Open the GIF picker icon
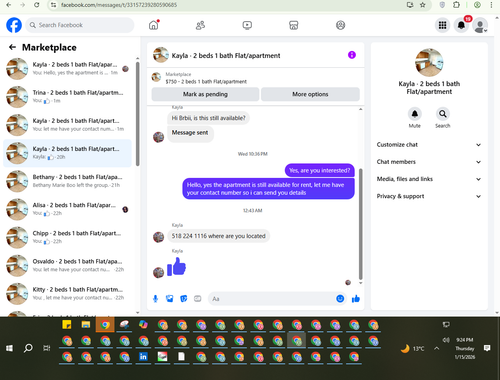Viewport: 500px width, 380px height. tap(198, 299)
